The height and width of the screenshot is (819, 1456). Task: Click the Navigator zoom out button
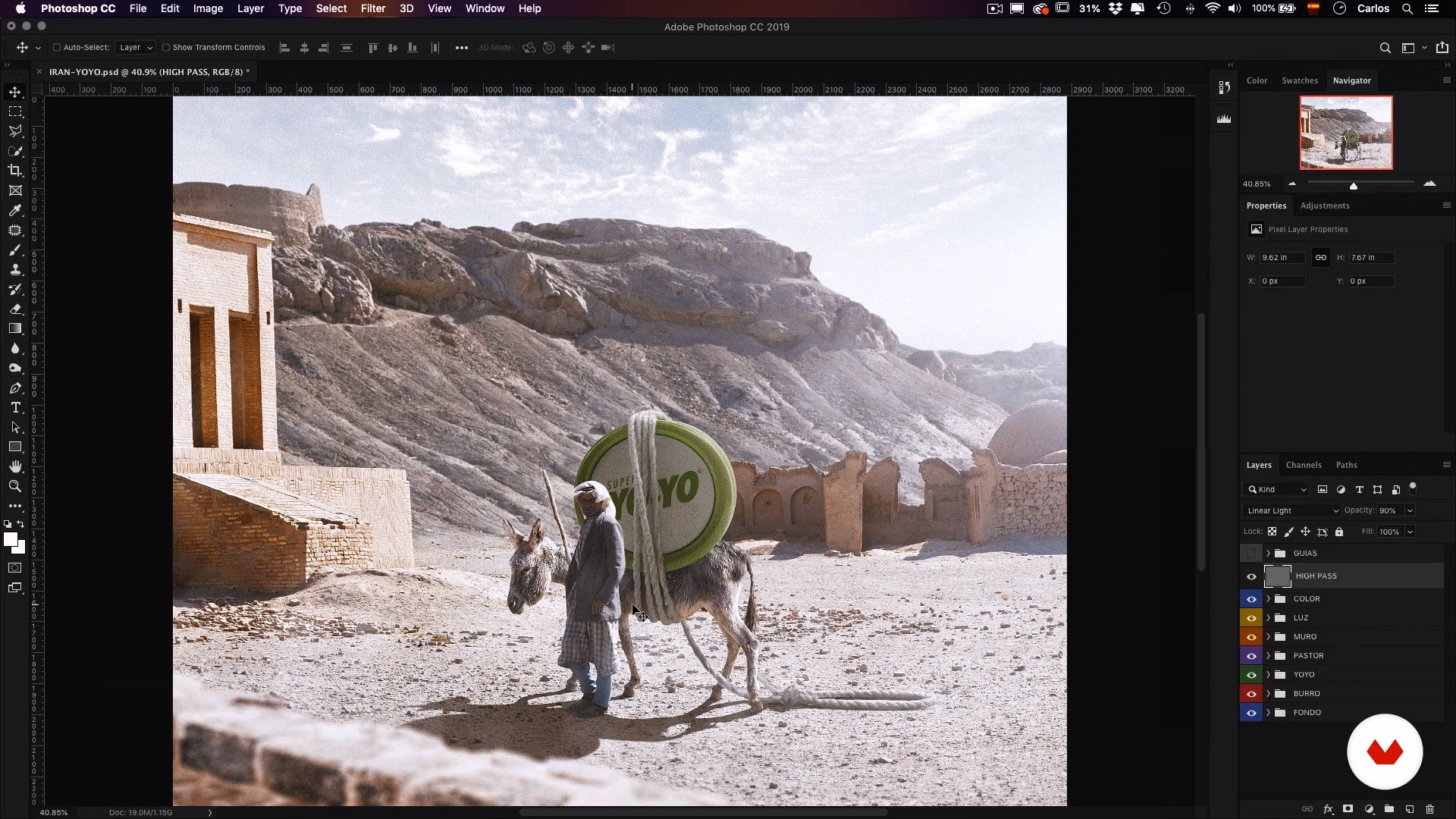pyautogui.click(x=1292, y=184)
